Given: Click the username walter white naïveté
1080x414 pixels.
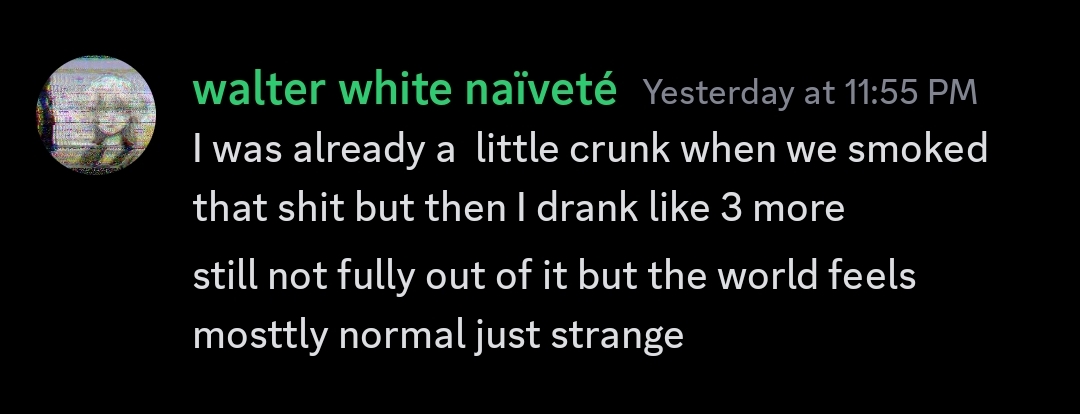Looking at the screenshot, I should click(405, 91).
